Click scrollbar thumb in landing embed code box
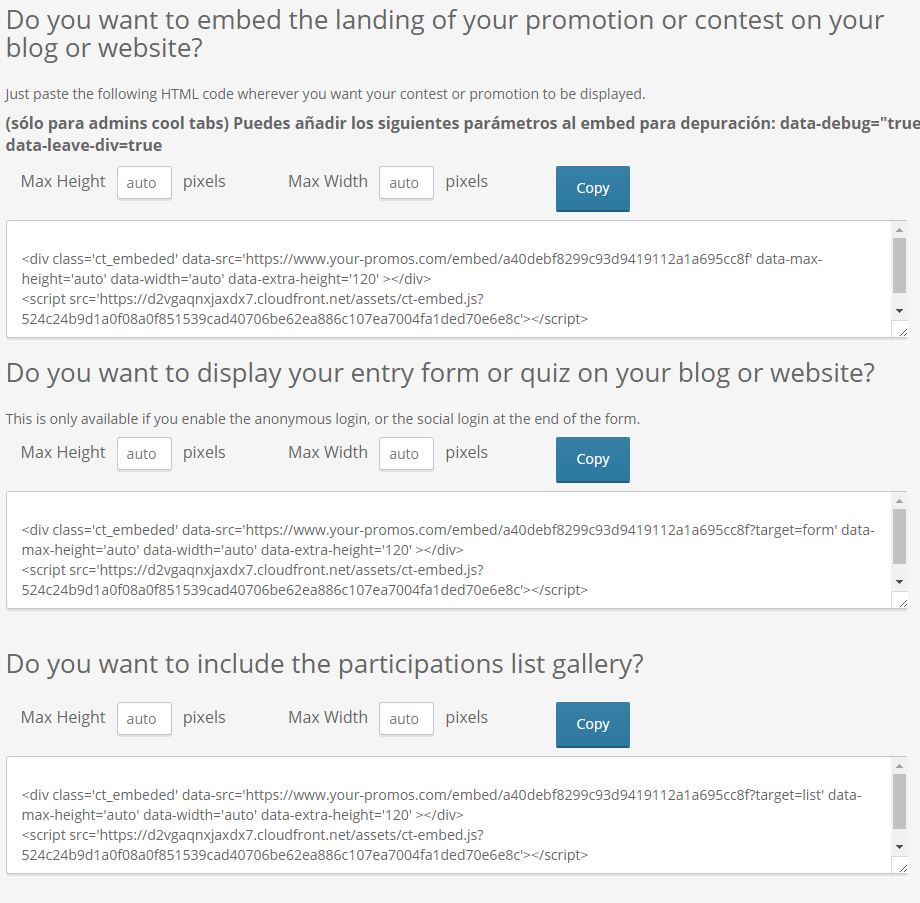920x903 pixels. (x=899, y=265)
